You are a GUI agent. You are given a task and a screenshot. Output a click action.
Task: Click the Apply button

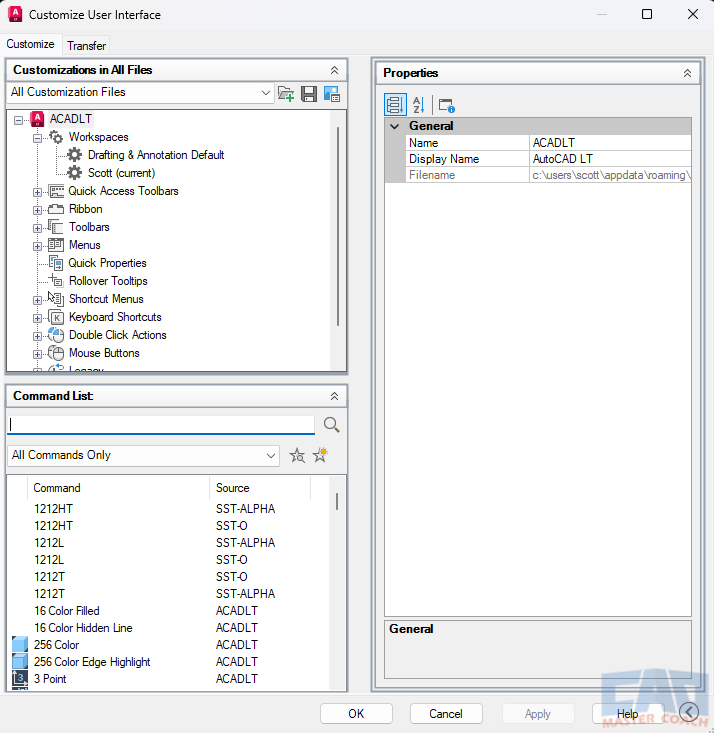538,713
